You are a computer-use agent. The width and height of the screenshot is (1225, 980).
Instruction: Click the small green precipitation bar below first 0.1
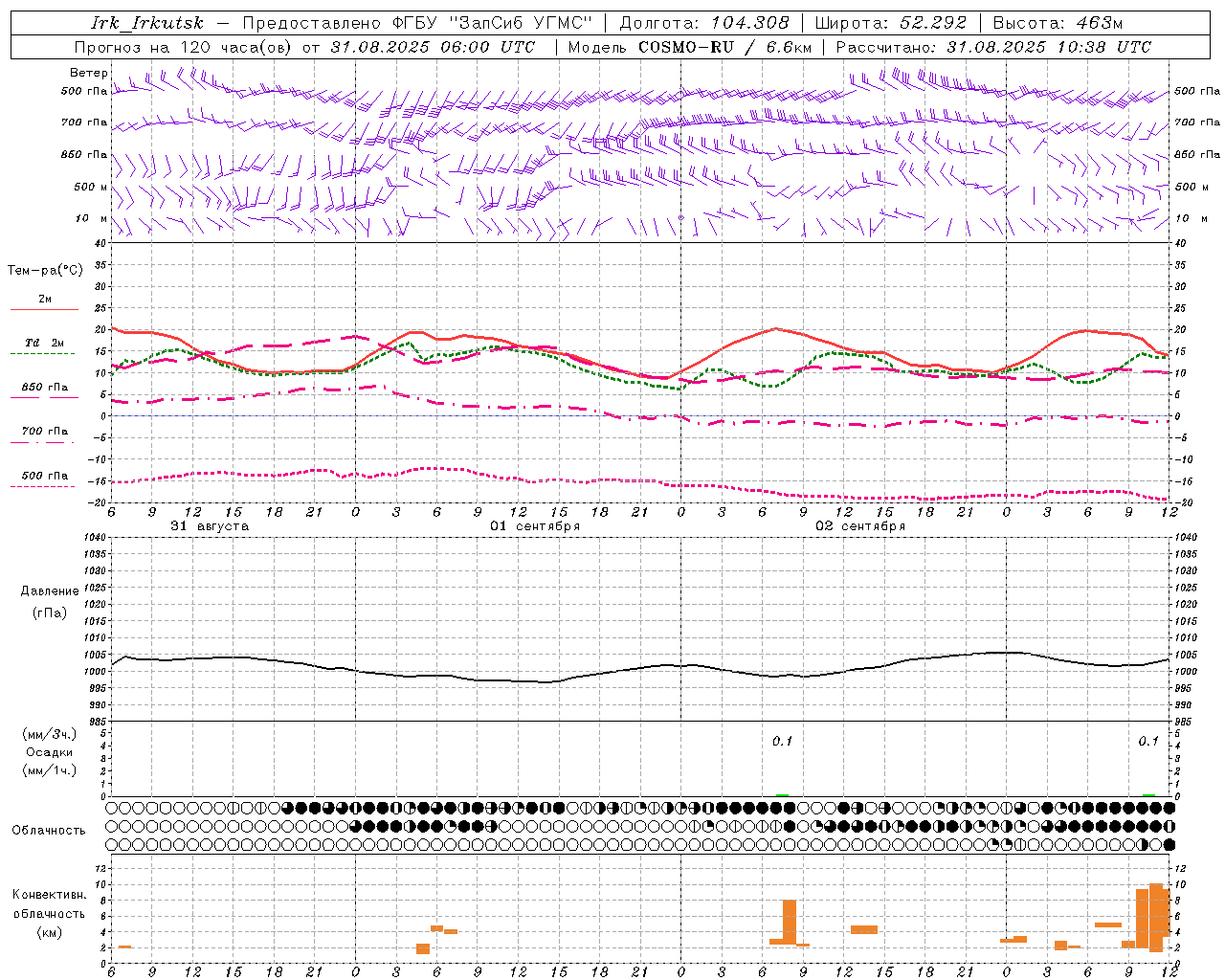point(782,794)
